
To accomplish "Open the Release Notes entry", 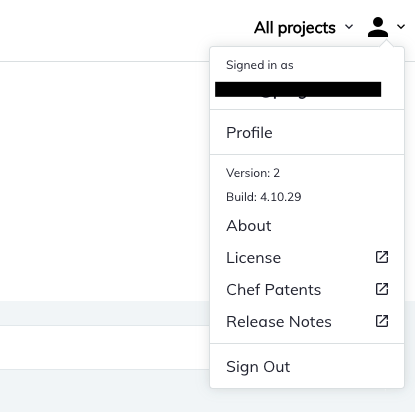I will (279, 322).
